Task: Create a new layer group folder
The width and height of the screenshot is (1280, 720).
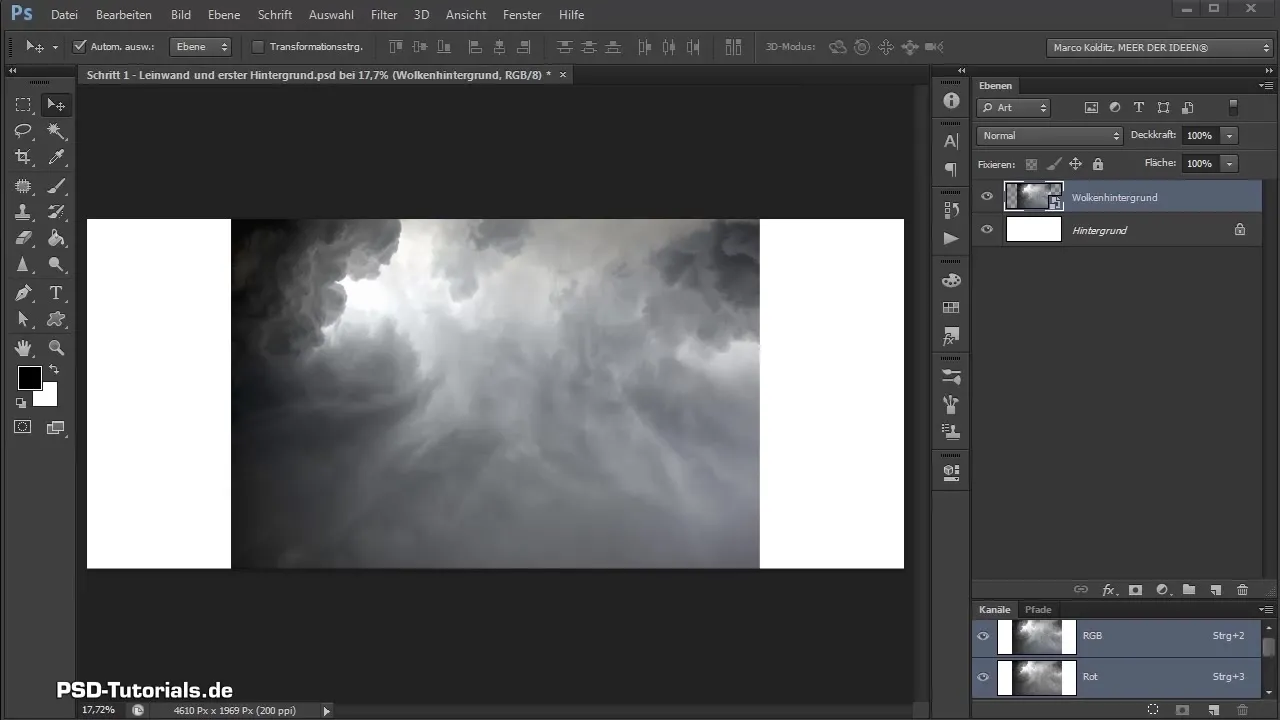Action: 1189,590
